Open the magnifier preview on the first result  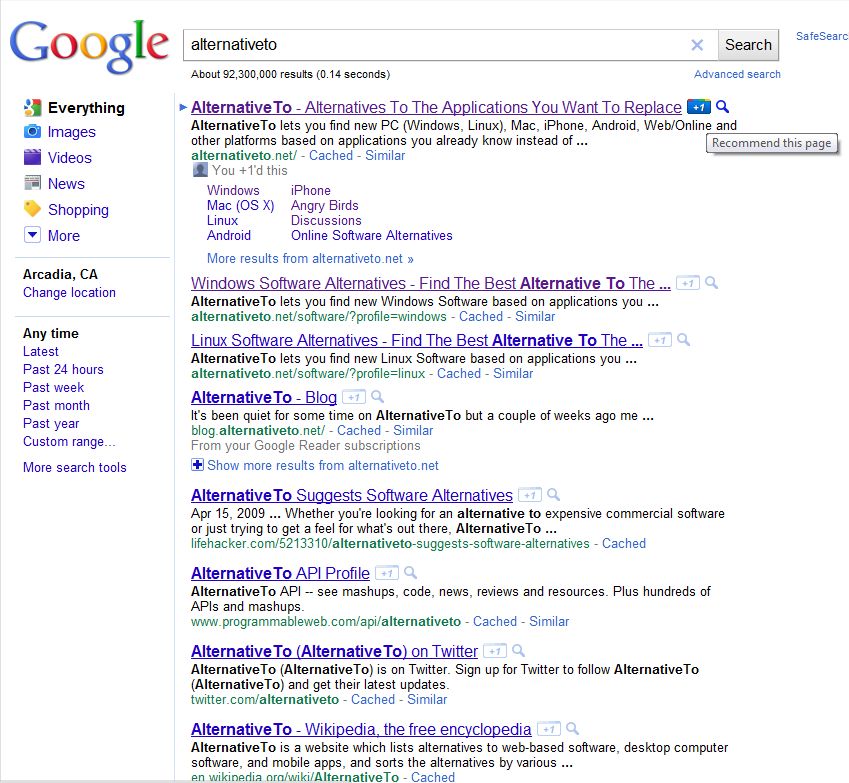pos(723,107)
